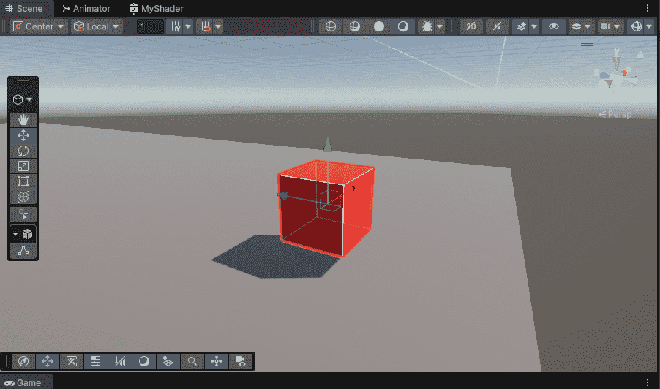660x389 pixels.
Task: Switch to the MyShader tab
Action: pyautogui.click(x=156, y=8)
